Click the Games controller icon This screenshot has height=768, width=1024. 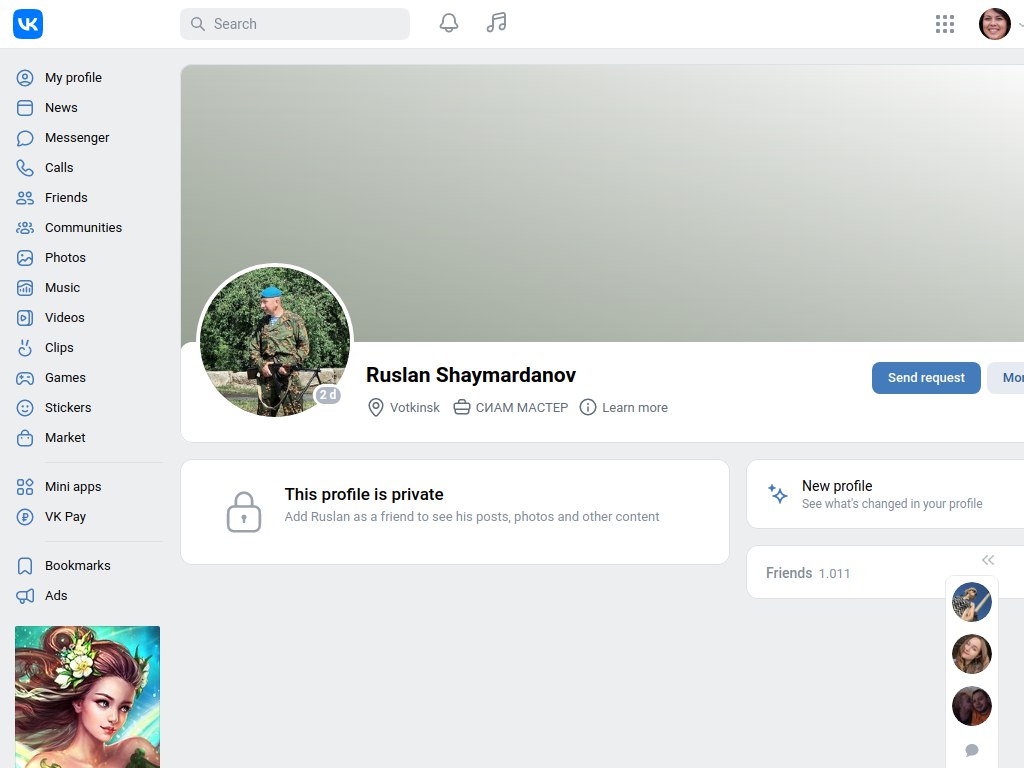pos(25,378)
